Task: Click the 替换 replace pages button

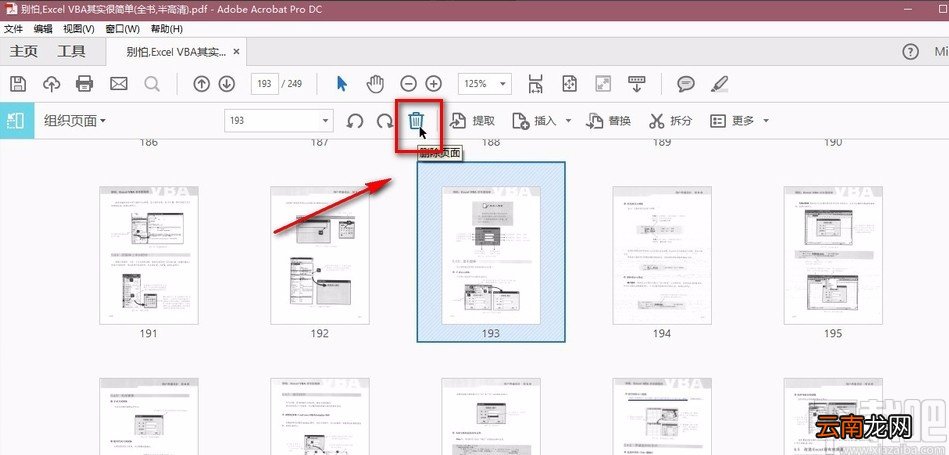Action: point(608,121)
